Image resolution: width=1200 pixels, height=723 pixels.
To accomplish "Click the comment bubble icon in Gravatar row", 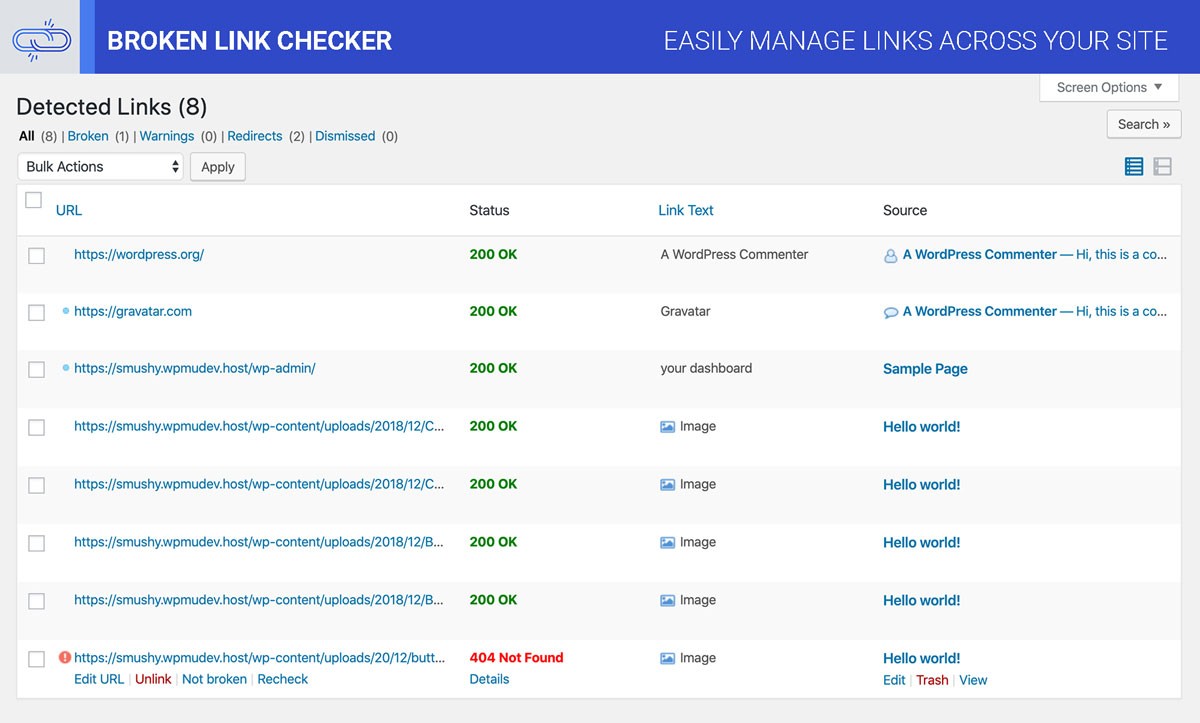I will 890,312.
